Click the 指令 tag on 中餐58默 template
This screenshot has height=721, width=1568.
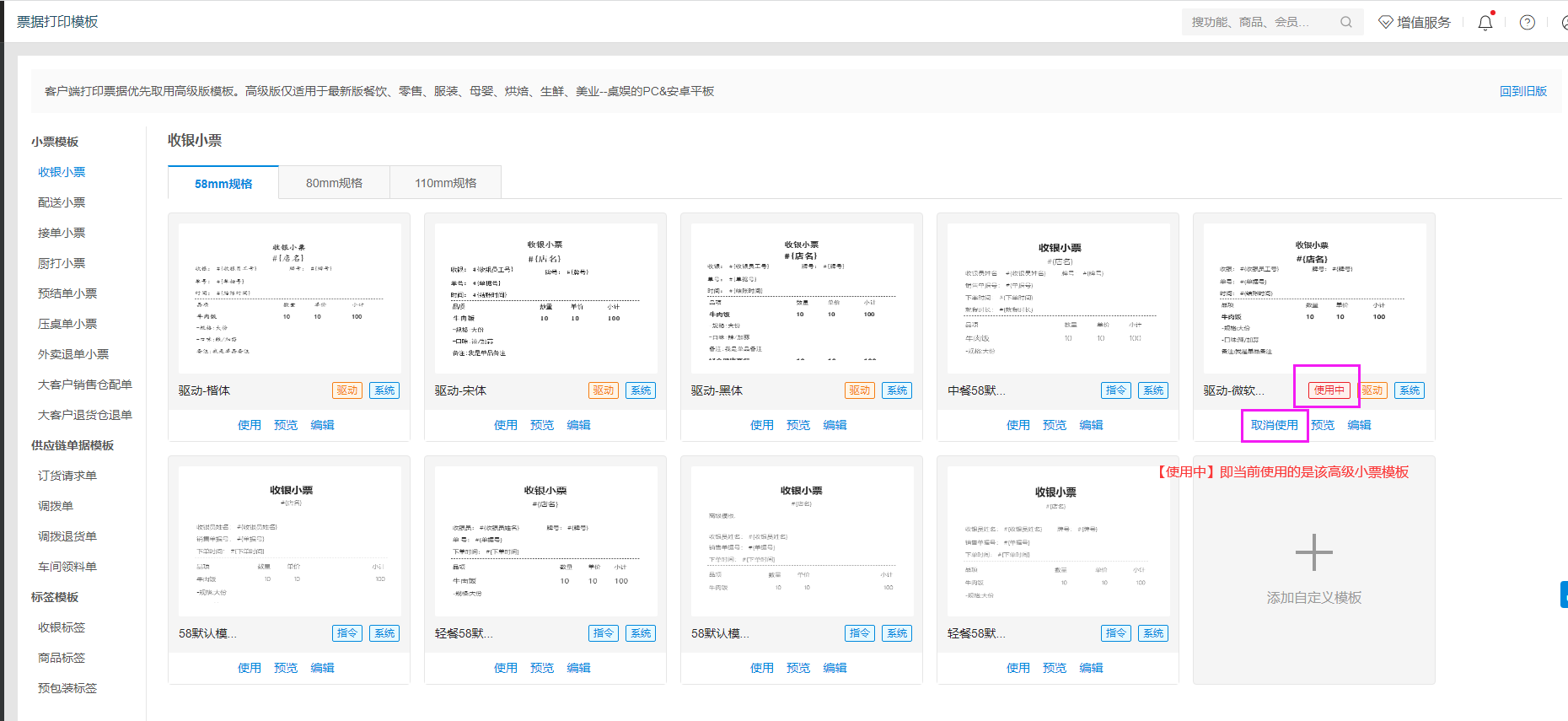coord(1115,390)
